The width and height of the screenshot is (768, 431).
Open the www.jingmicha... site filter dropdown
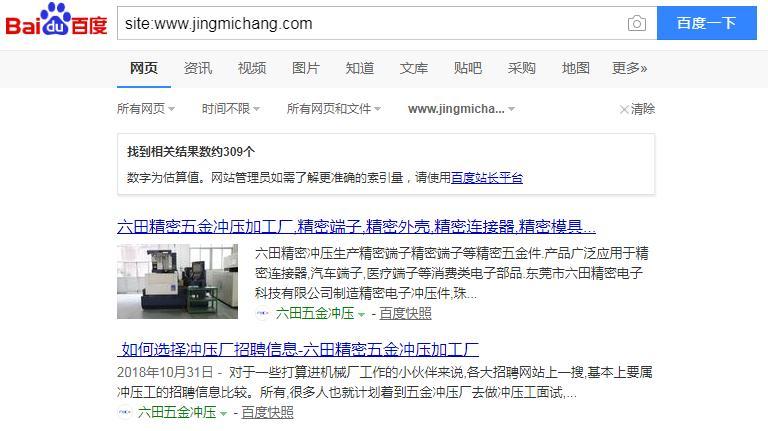pos(461,109)
